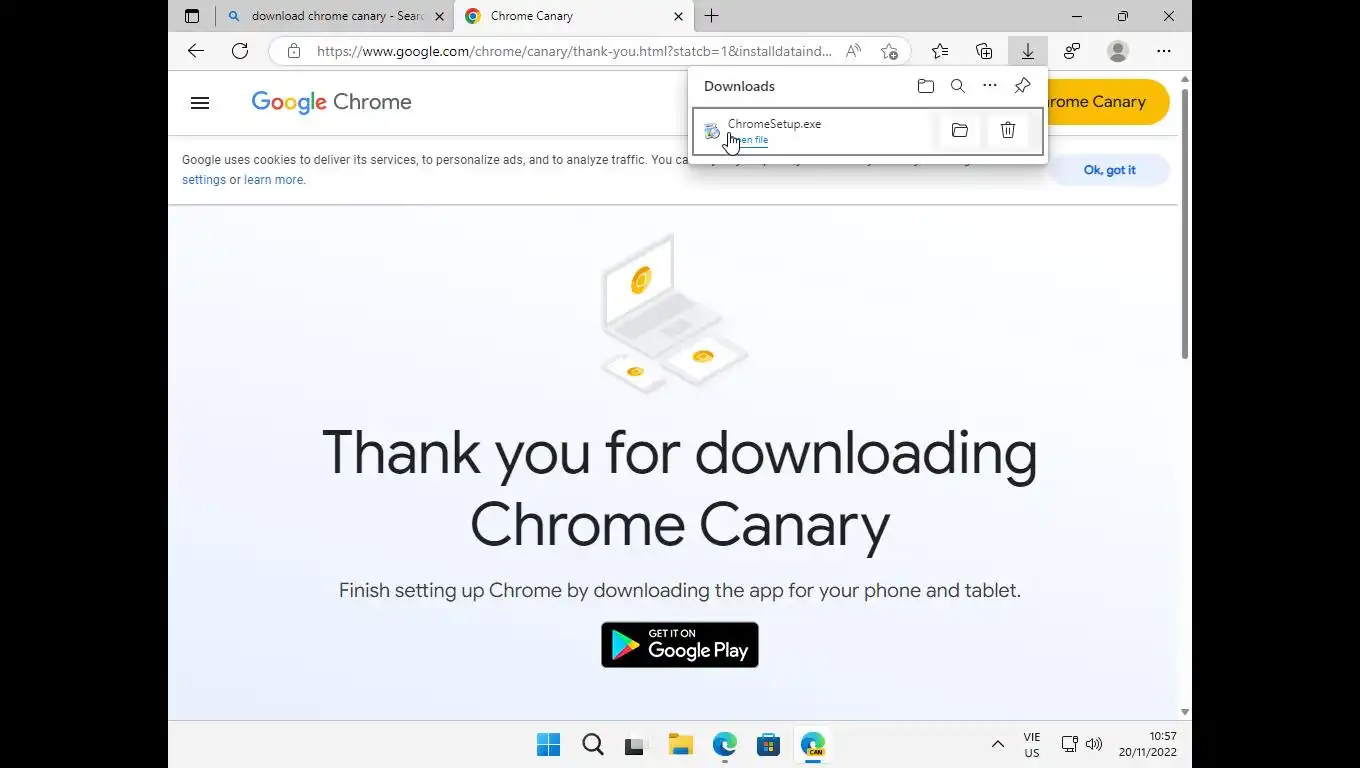Screen dimensions: 1360x768
Task: Open downloads folder from panel header
Action: (926, 86)
